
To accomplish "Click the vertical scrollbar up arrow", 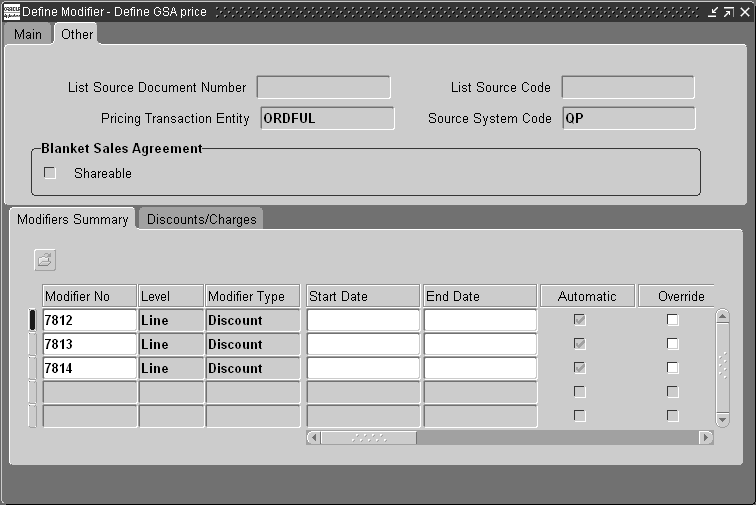I will [722, 316].
